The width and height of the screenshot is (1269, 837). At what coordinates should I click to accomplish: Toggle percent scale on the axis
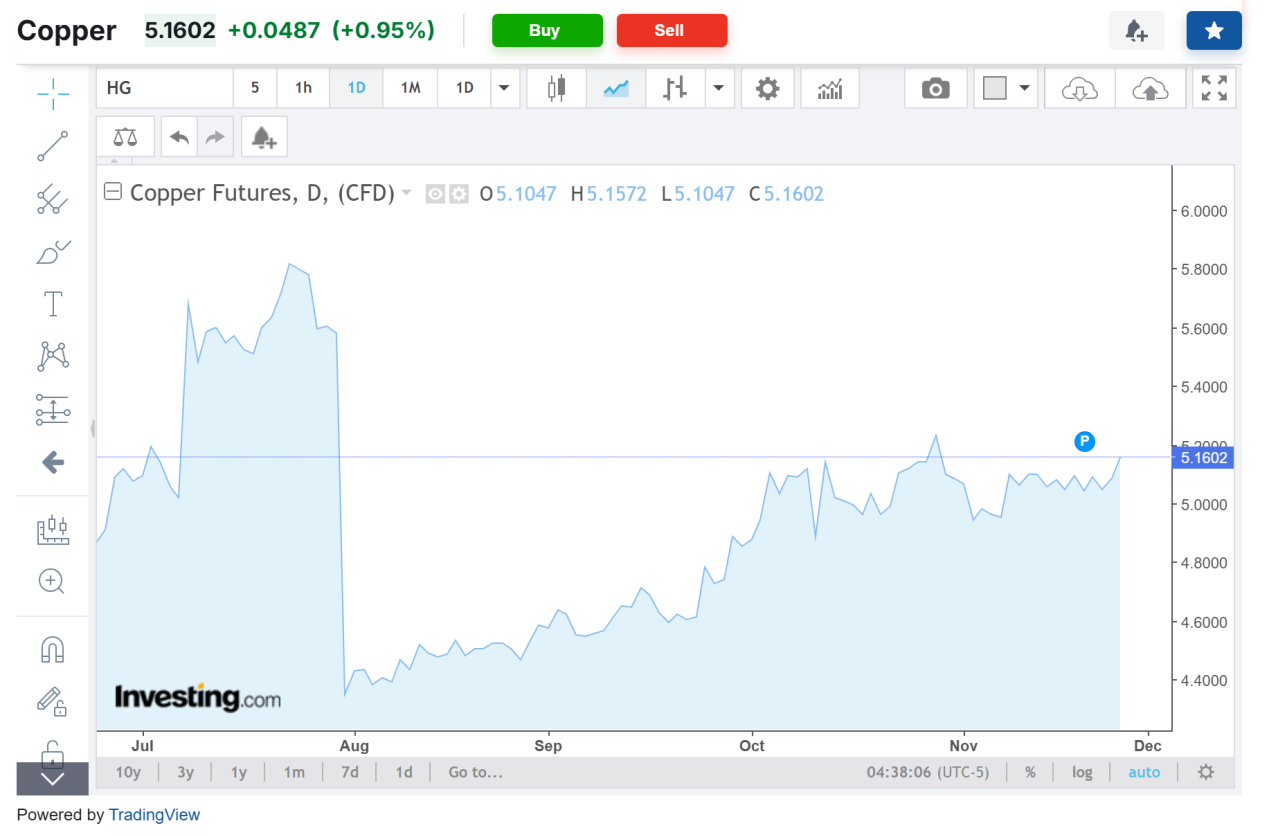tap(1030, 772)
